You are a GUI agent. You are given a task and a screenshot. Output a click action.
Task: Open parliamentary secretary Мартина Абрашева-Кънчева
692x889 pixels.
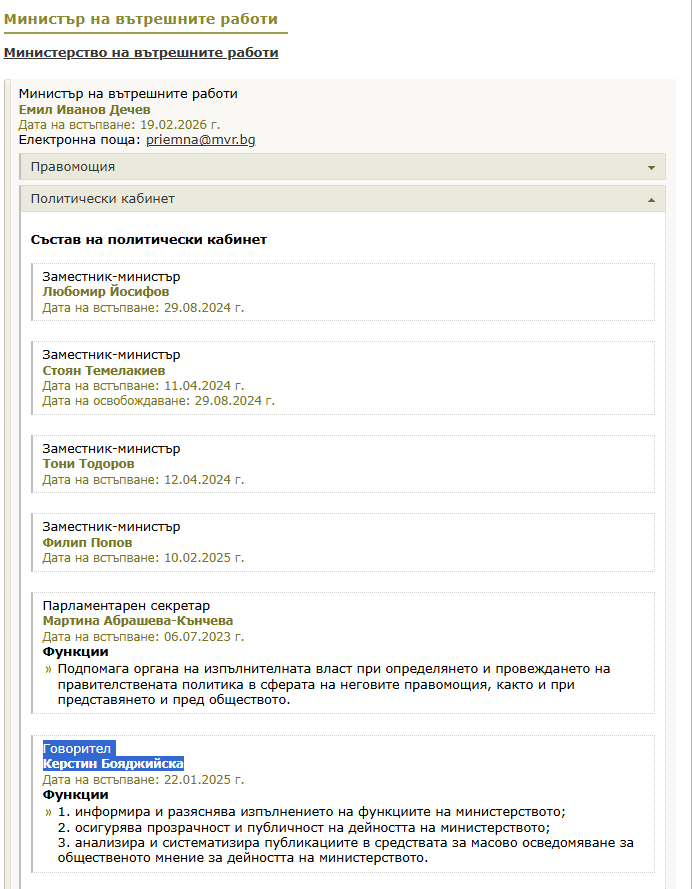click(x=138, y=620)
